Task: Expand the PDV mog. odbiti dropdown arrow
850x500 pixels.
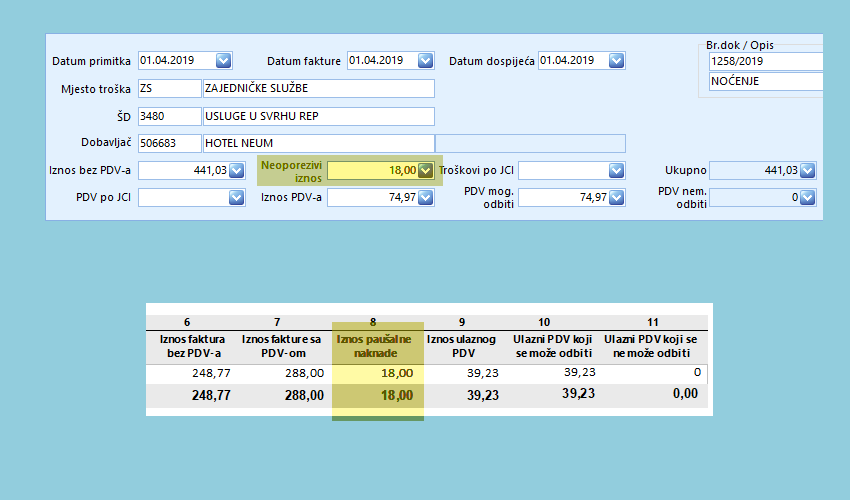Action: pos(616,197)
